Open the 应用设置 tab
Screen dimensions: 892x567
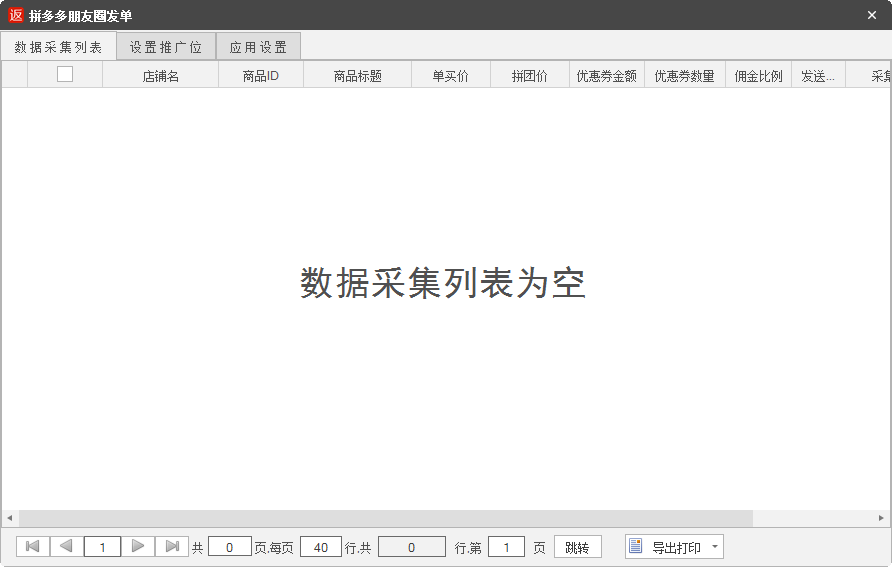[x=258, y=47]
